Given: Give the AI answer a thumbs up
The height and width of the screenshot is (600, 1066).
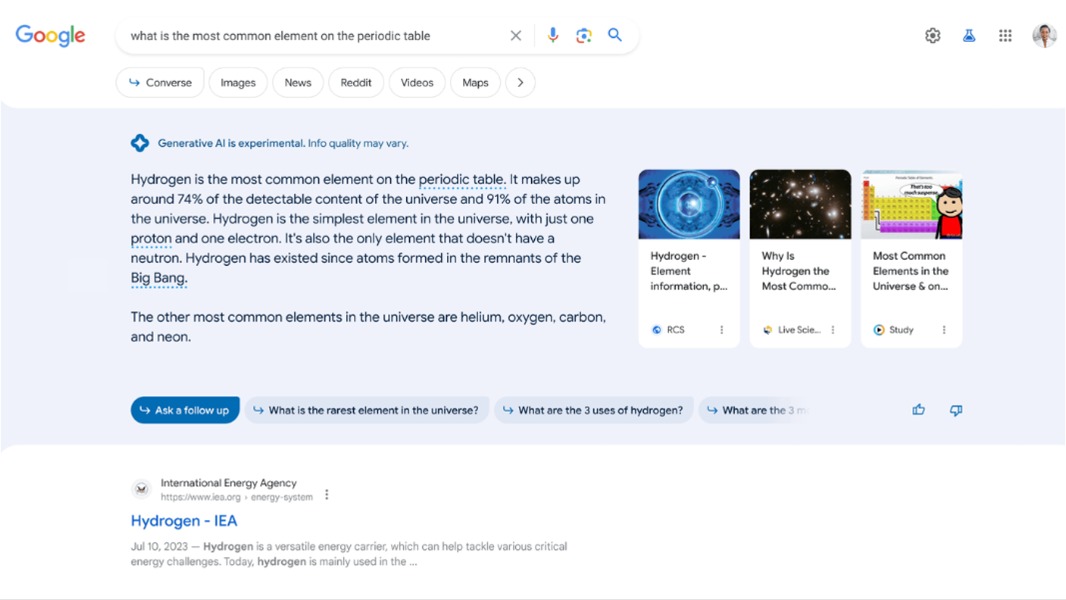Looking at the screenshot, I should (918, 410).
